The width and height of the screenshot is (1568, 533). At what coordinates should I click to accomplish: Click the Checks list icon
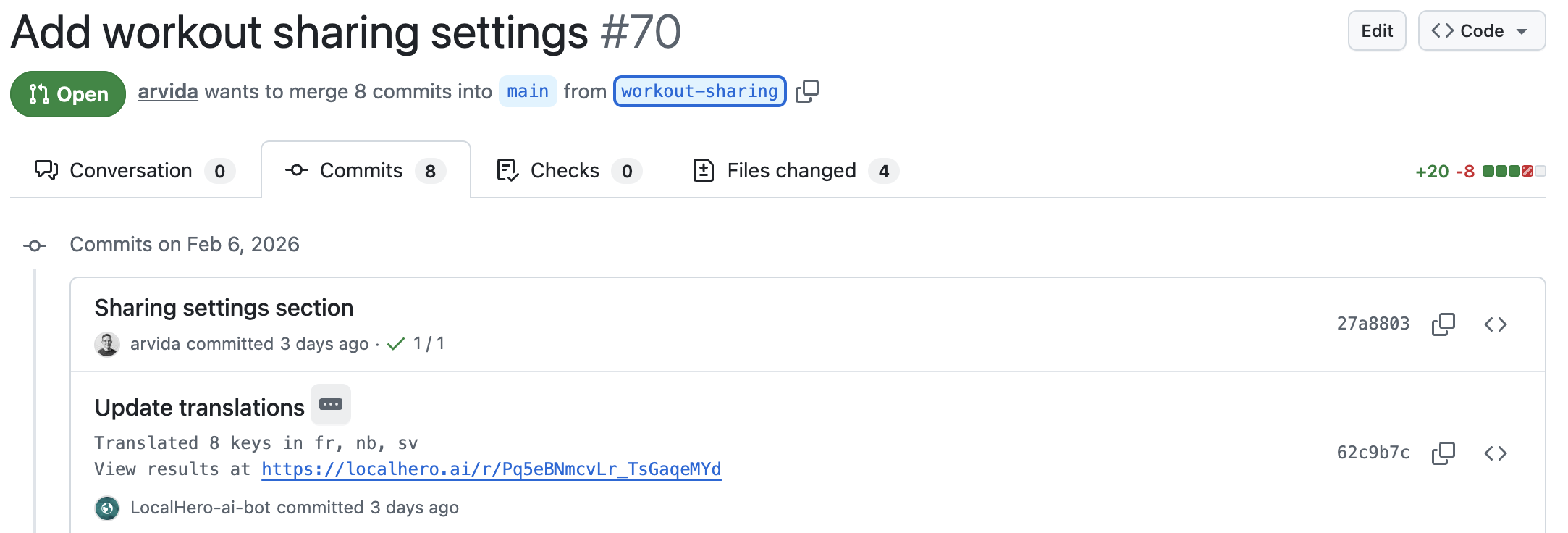pyautogui.click(x=507, y=170)
